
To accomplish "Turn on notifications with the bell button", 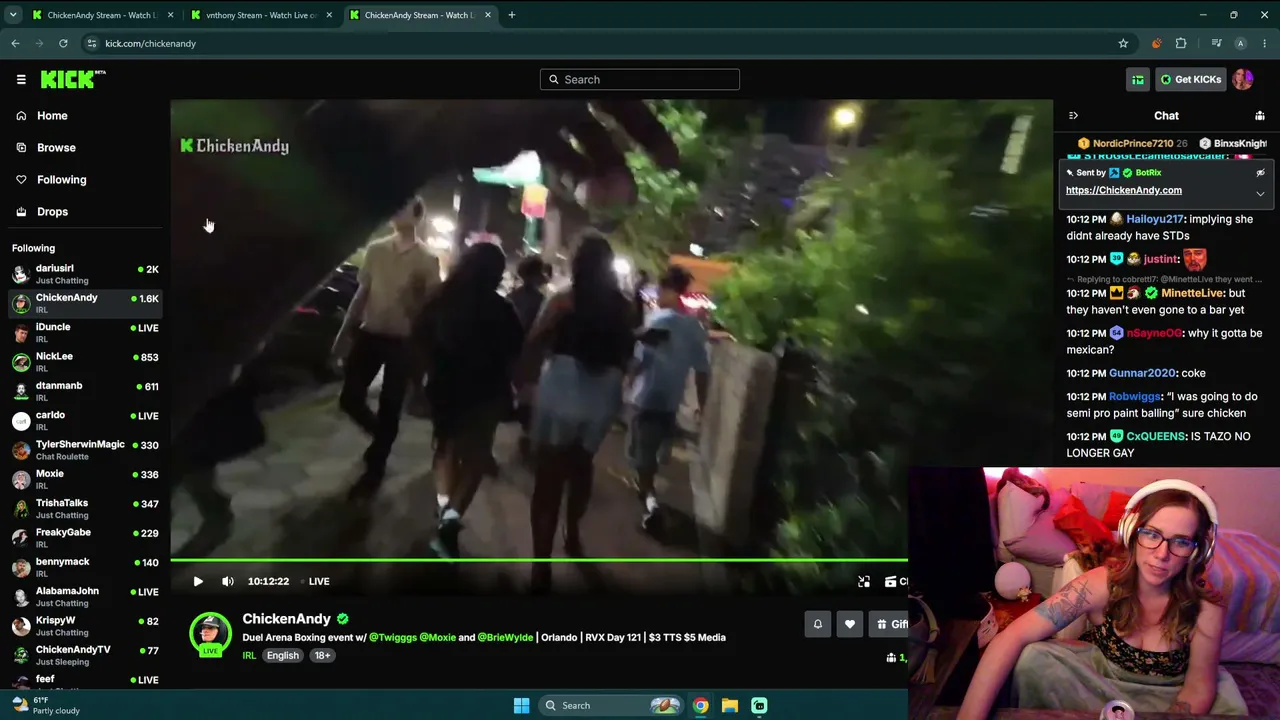I will pos(818,625).
